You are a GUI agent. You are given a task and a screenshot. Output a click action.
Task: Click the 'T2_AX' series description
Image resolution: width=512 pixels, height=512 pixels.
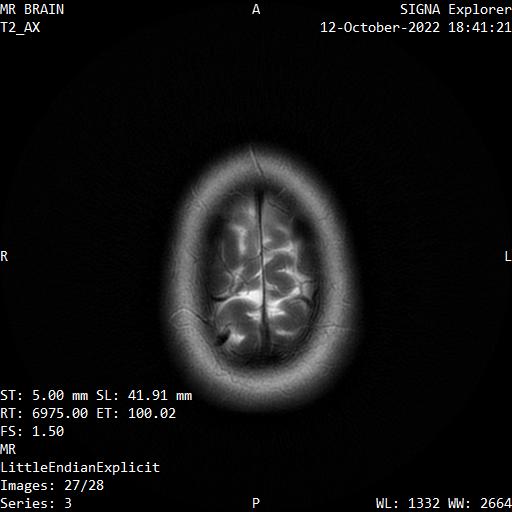coord(20,27)
